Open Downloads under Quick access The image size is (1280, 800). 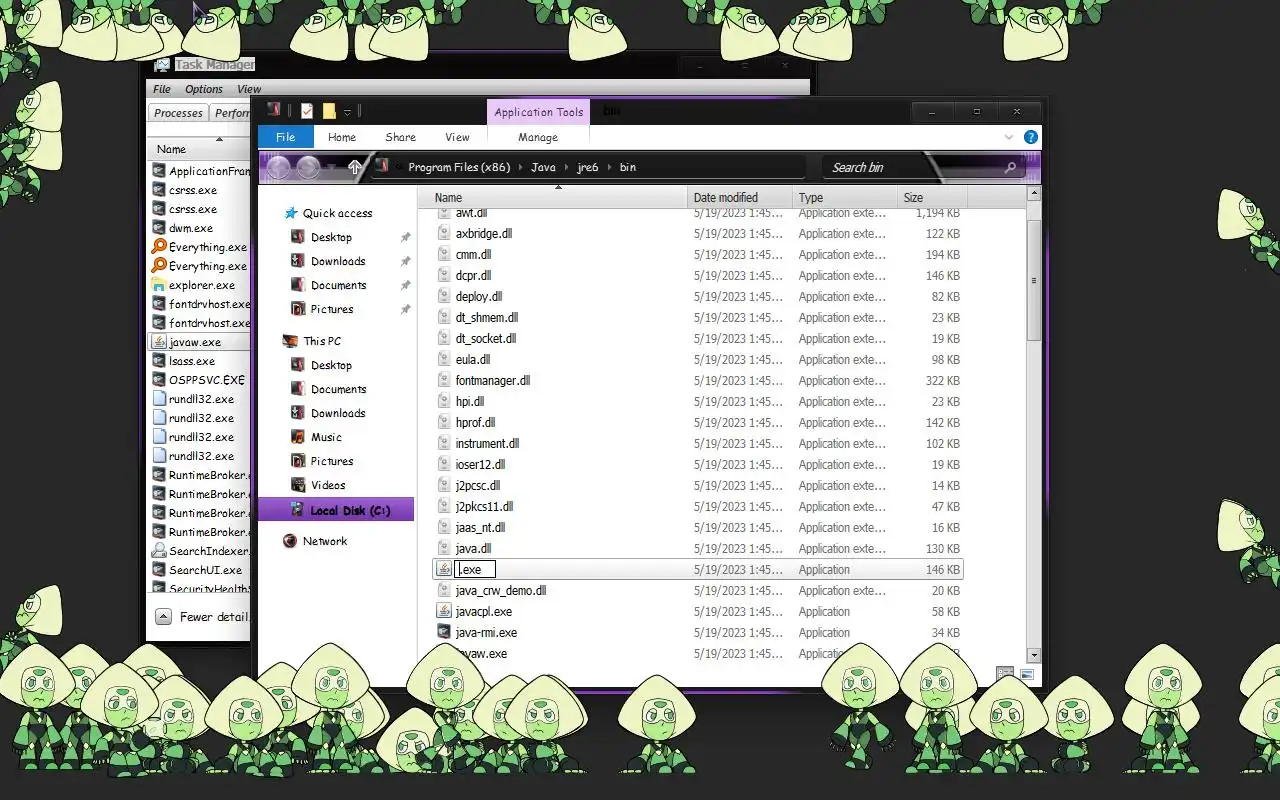[338, 261]
